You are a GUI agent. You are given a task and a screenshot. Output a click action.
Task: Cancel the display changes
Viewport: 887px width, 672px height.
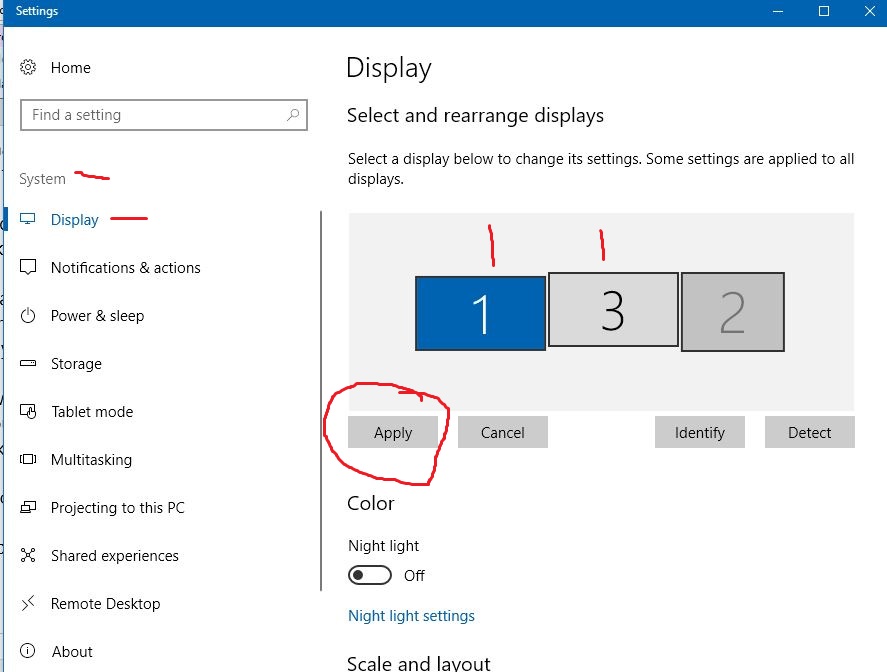502,433
